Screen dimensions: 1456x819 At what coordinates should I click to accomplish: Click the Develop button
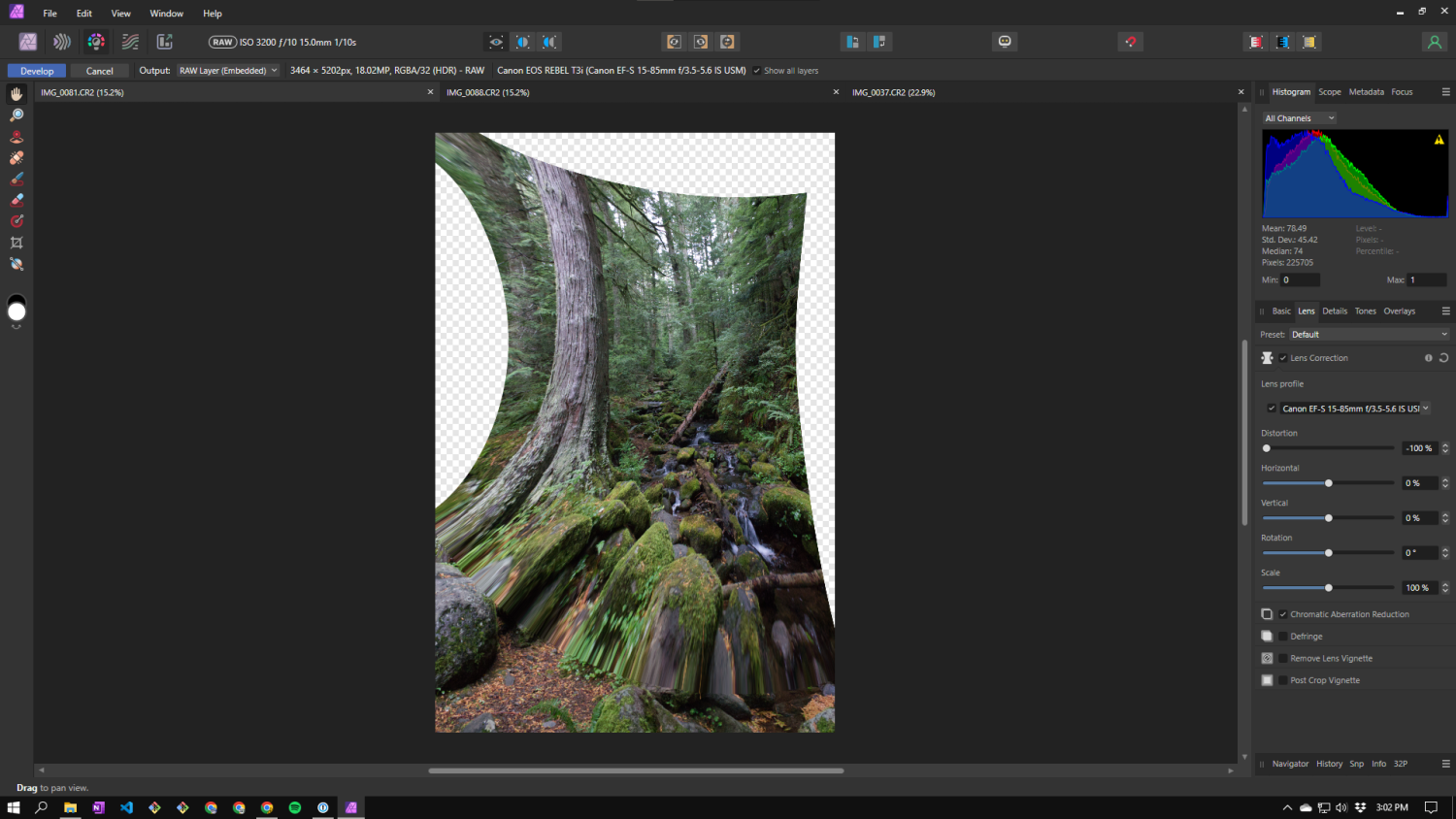point(37,71)
